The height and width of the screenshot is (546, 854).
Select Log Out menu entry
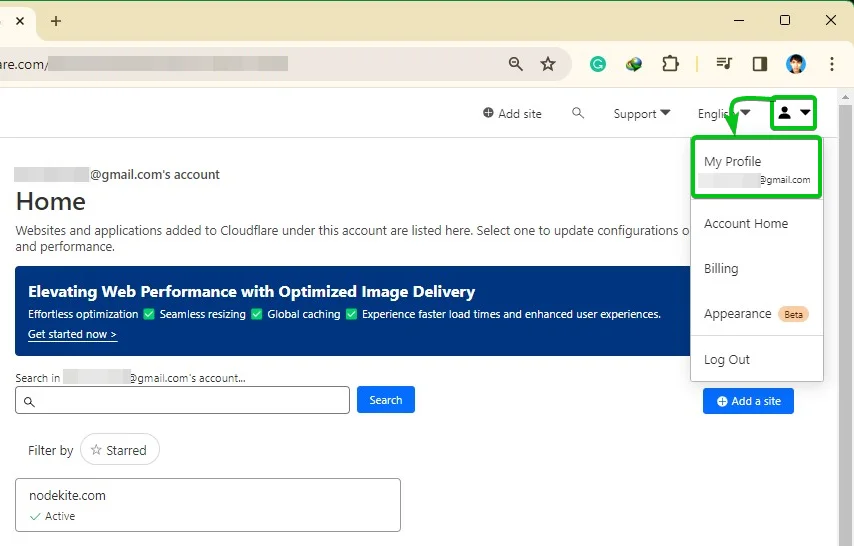click(727, 360)
